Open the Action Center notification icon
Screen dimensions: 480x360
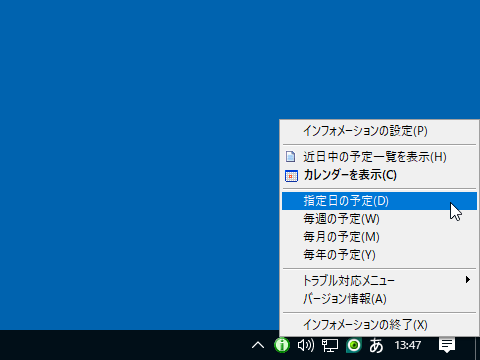pyautogui.click(x=447, y=345)
